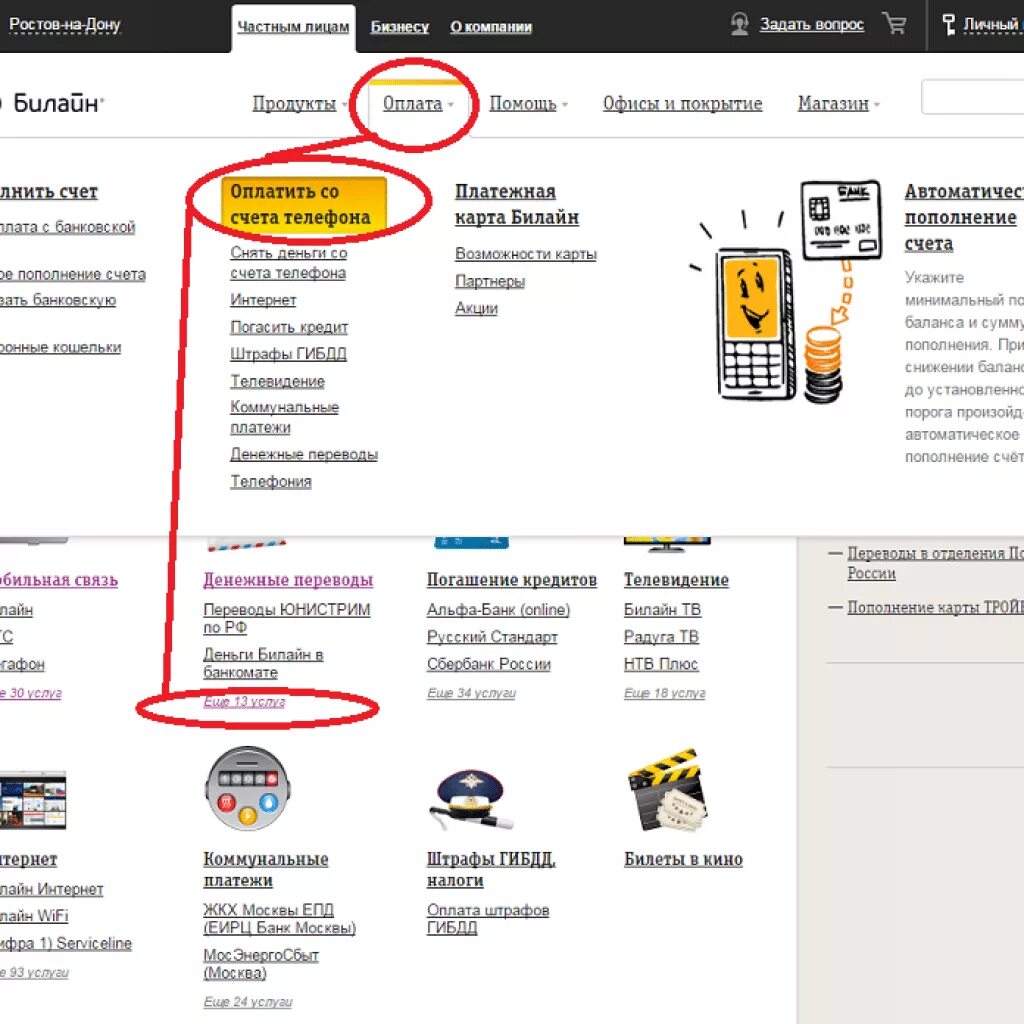
Task: Click the Beeline logo
Action: click(52, 103)
